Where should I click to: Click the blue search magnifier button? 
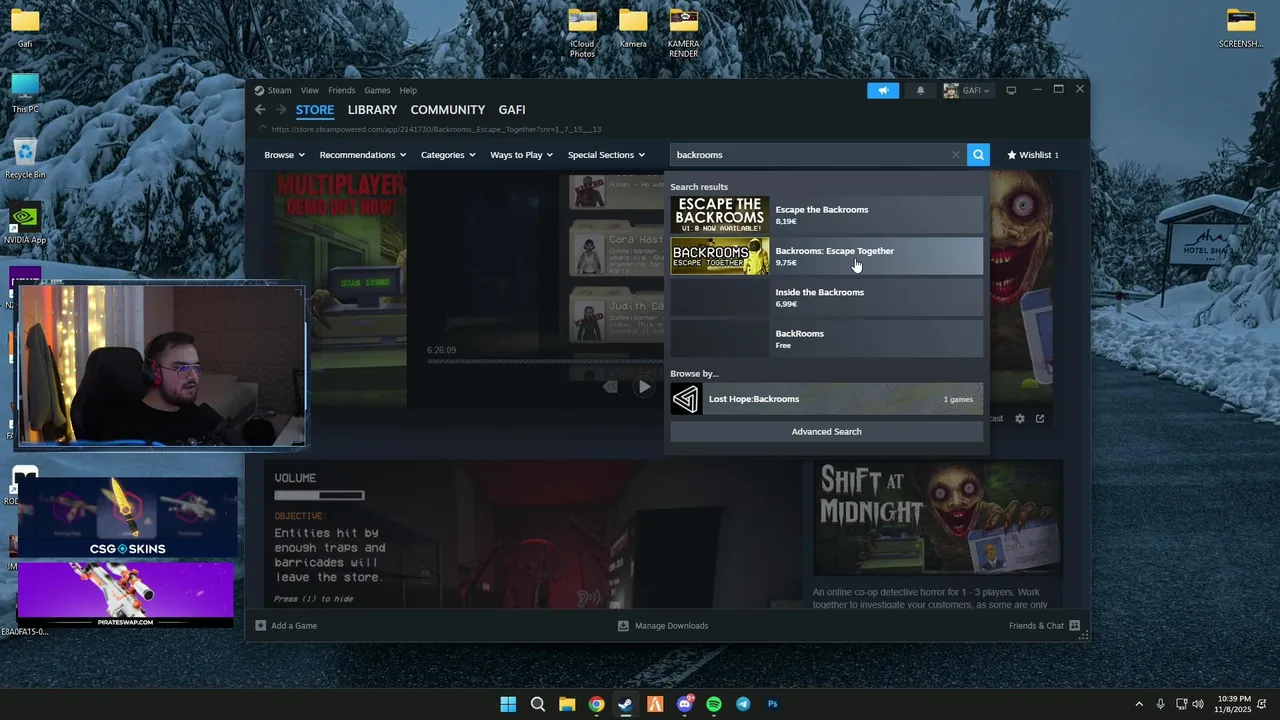point(979,155)
